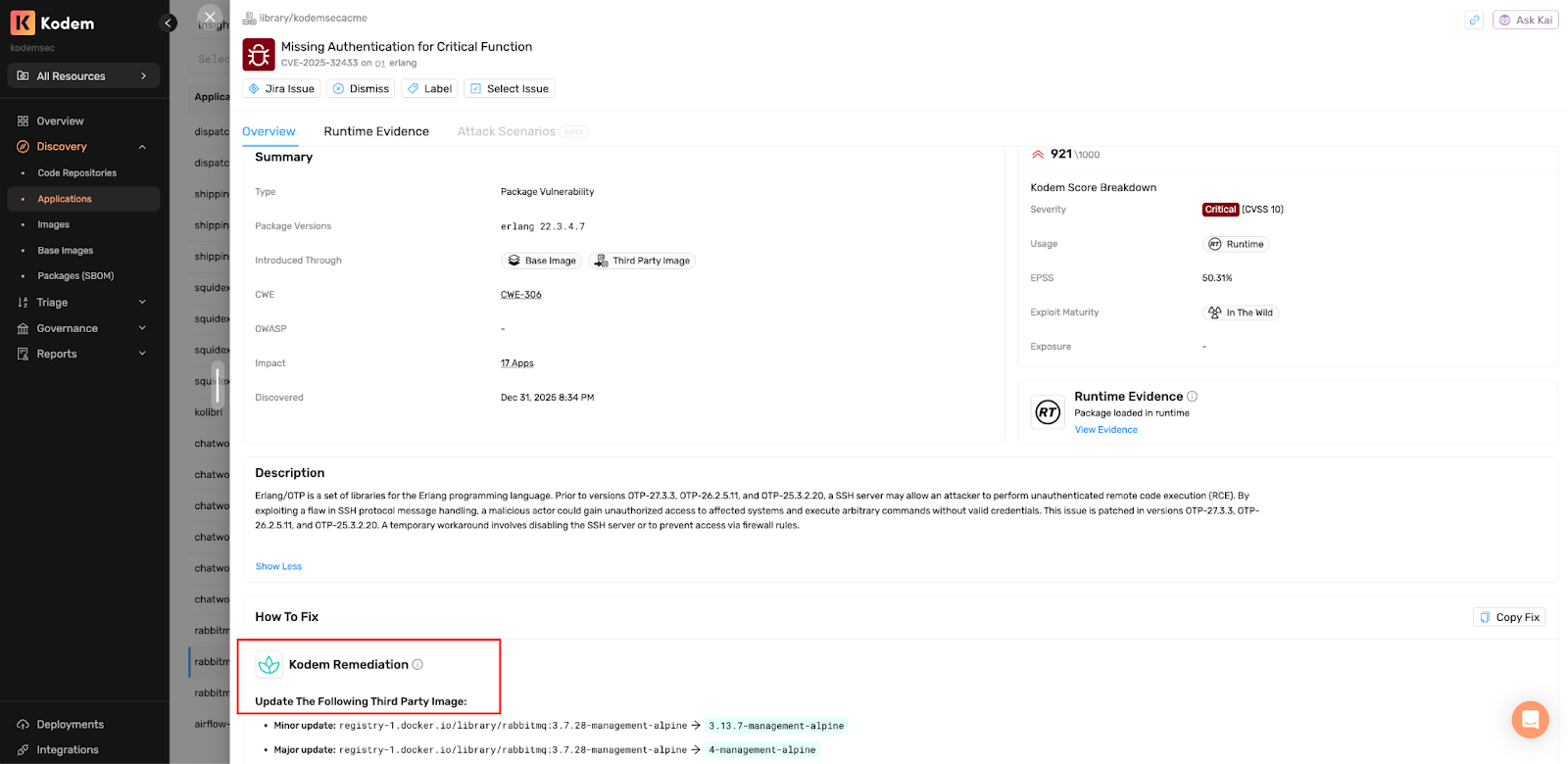This screenshot has width=1568, height=764.
Task: Open Base Images page
Action: click(x=65, y=251)
